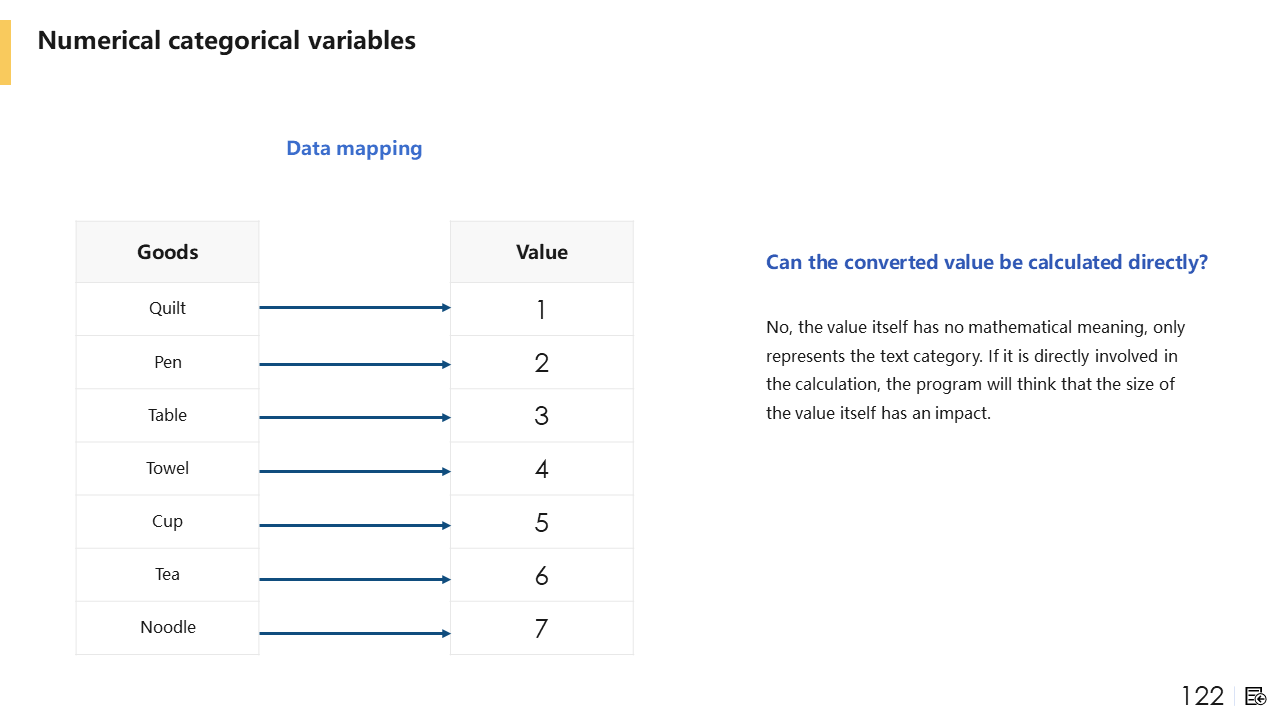This screenshot has height=720, width=1280.
Task: Select the 'Cup' cell
Action: [167, 521]
